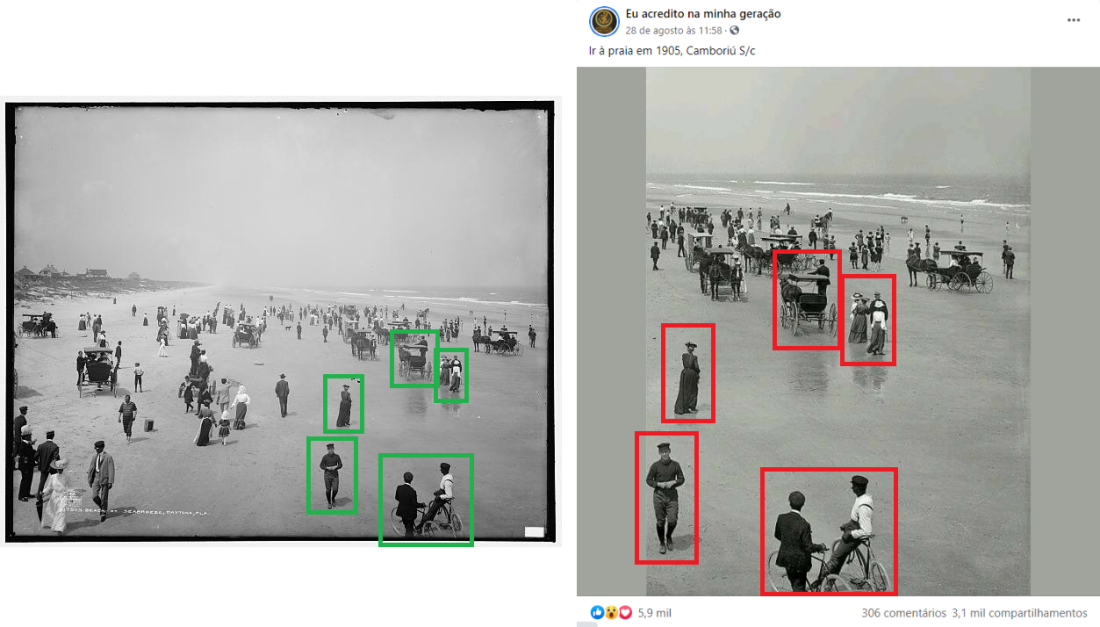Viewport: 1100px width, 627px height.
Task: Click the blue Like reaction icon
Action: 597,612
